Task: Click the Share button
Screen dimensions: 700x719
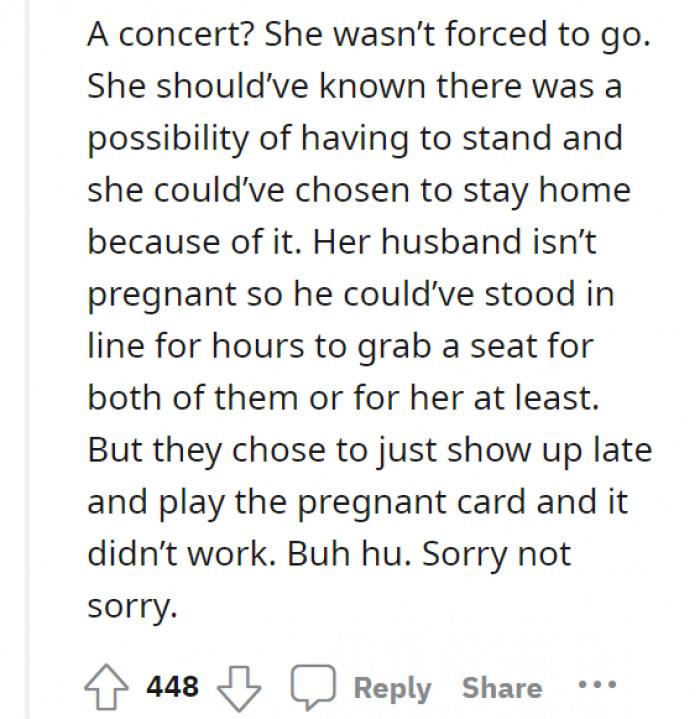Action: (x=501, y=688)
